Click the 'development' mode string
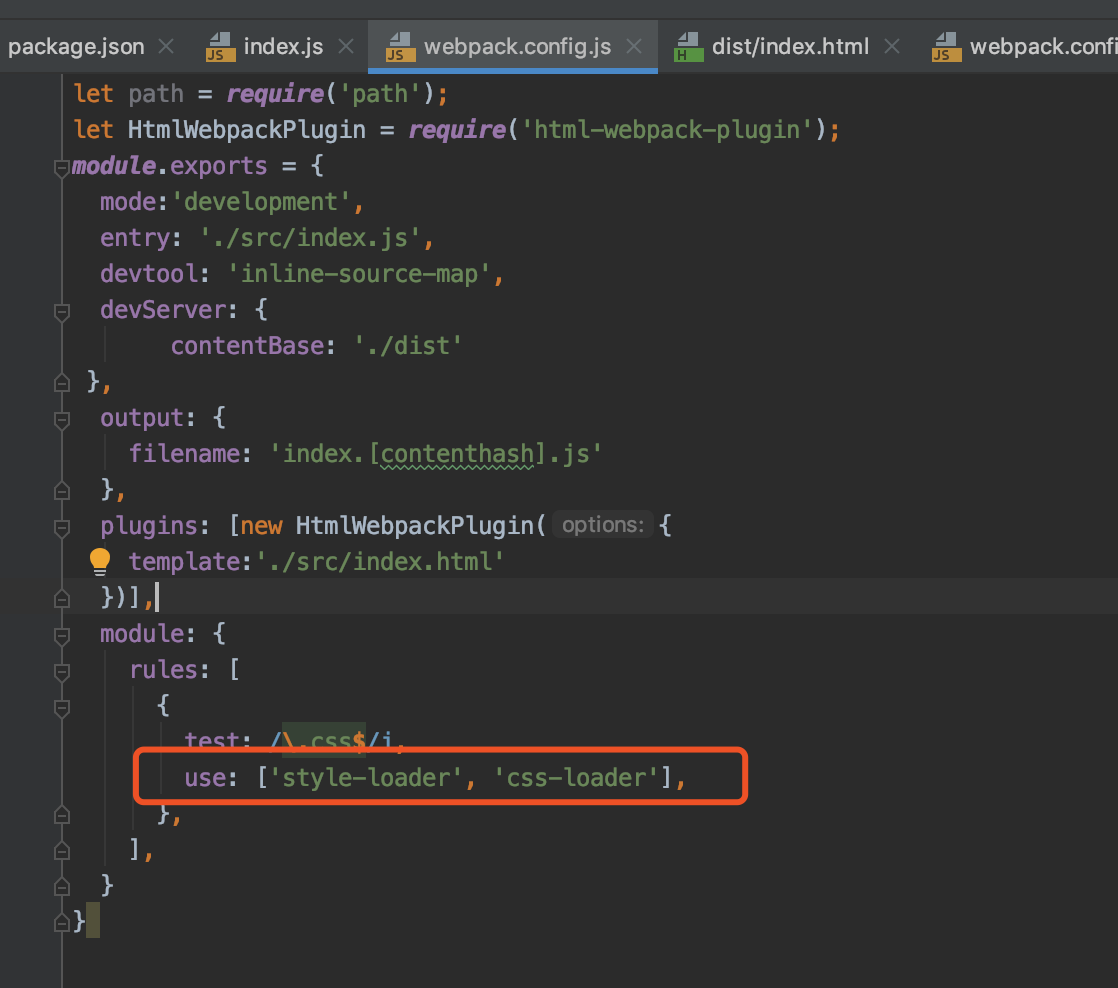 260,202
